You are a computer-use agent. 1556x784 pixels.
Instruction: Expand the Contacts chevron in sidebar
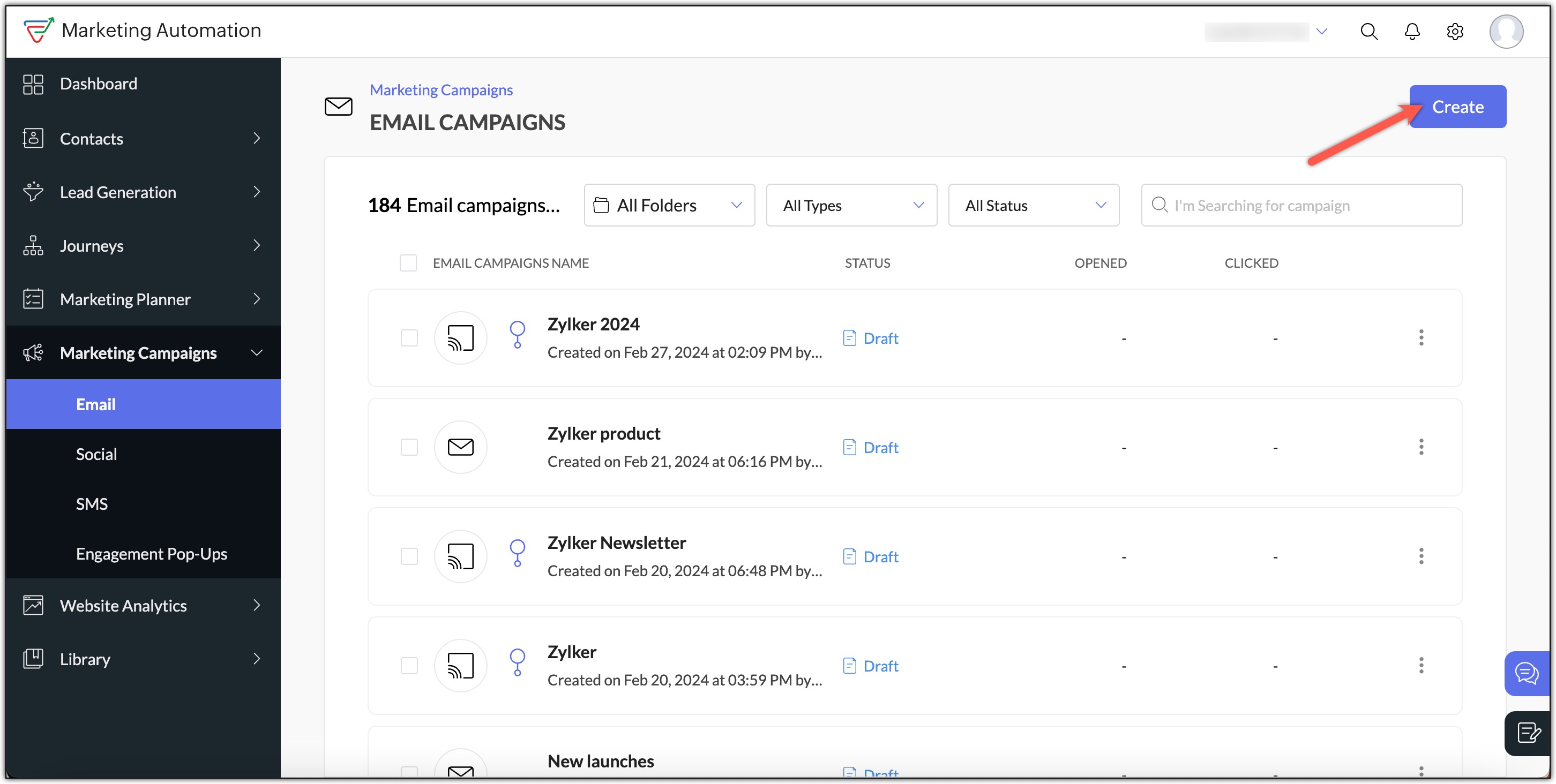[257, 138]
